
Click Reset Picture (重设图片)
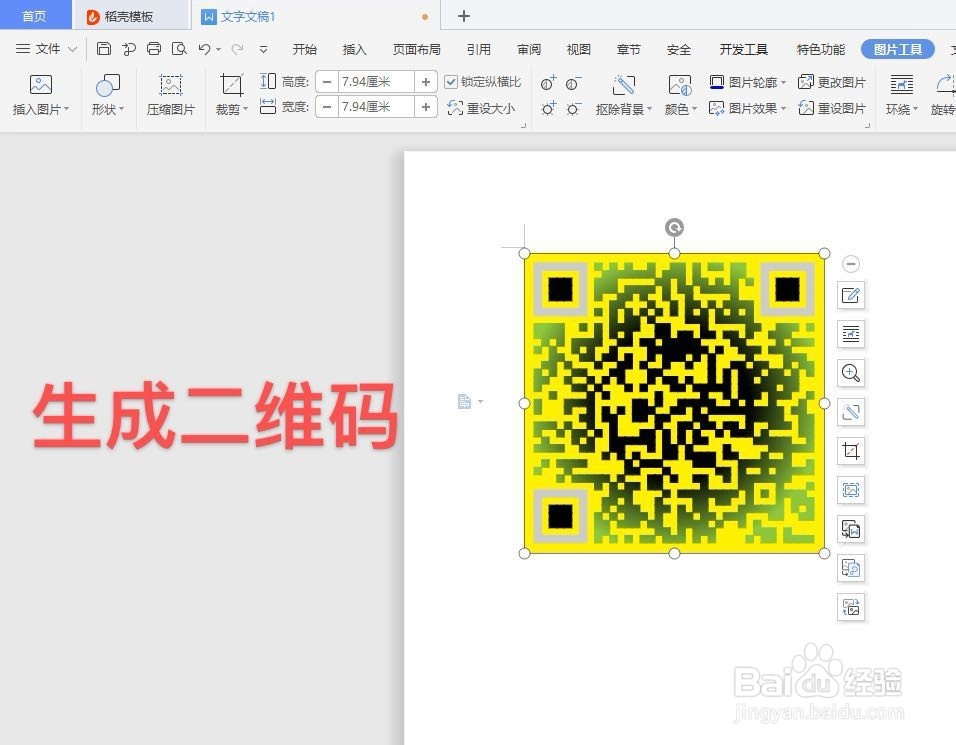point(832,108)
